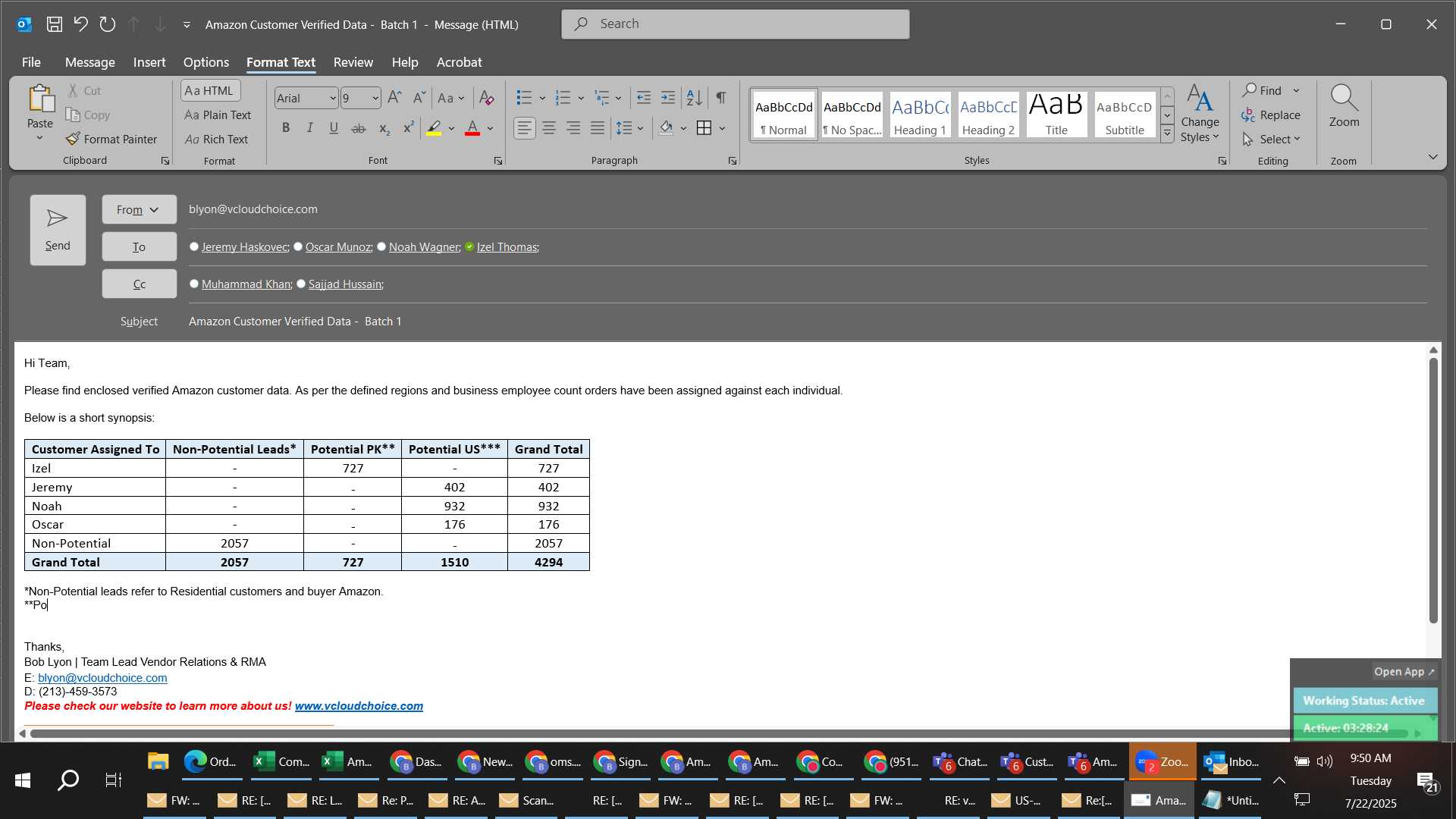Viewport: 1456px width, 819px height.
Task: Expand the Styles gallery more arrow
Action: coord(1168,134)
